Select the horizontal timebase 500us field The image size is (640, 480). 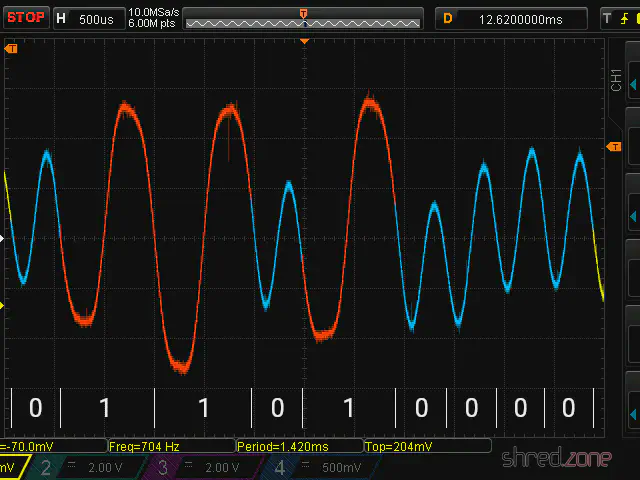coord(96,19)
